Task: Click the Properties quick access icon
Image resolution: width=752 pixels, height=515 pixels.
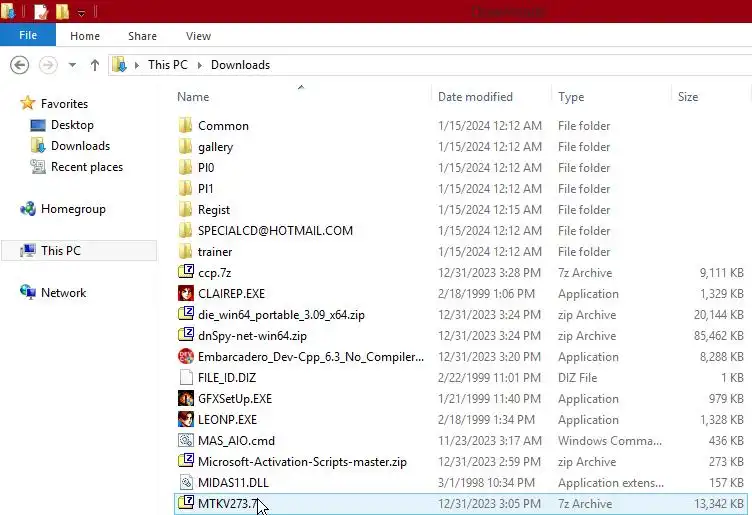Action: [x=41, y=12]
